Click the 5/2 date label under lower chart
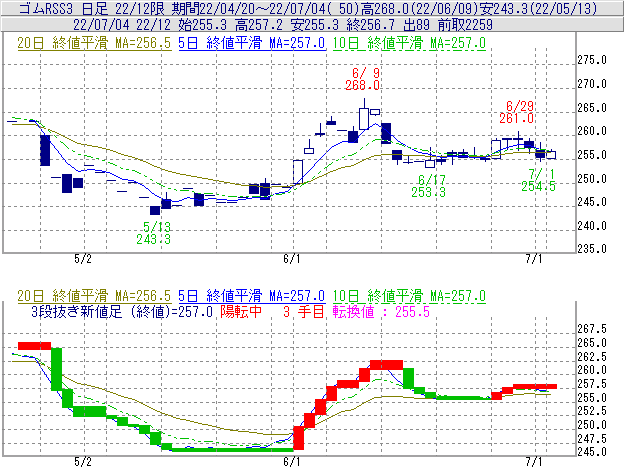The image size is (624, 475). click(83, 461)
